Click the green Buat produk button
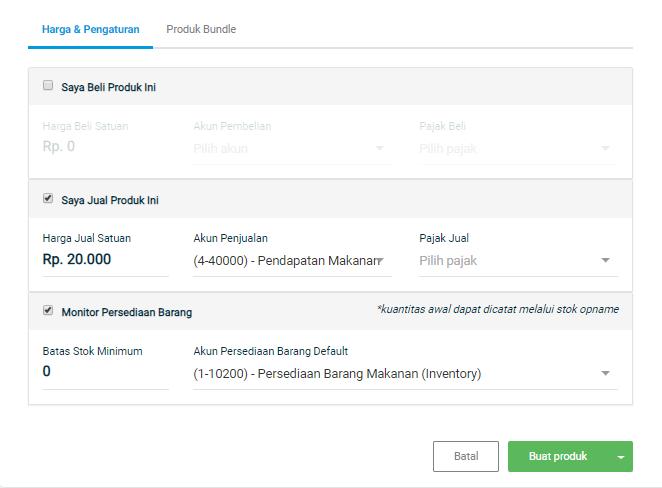Screen dimensions: 662x488 (x=558, y=456)
